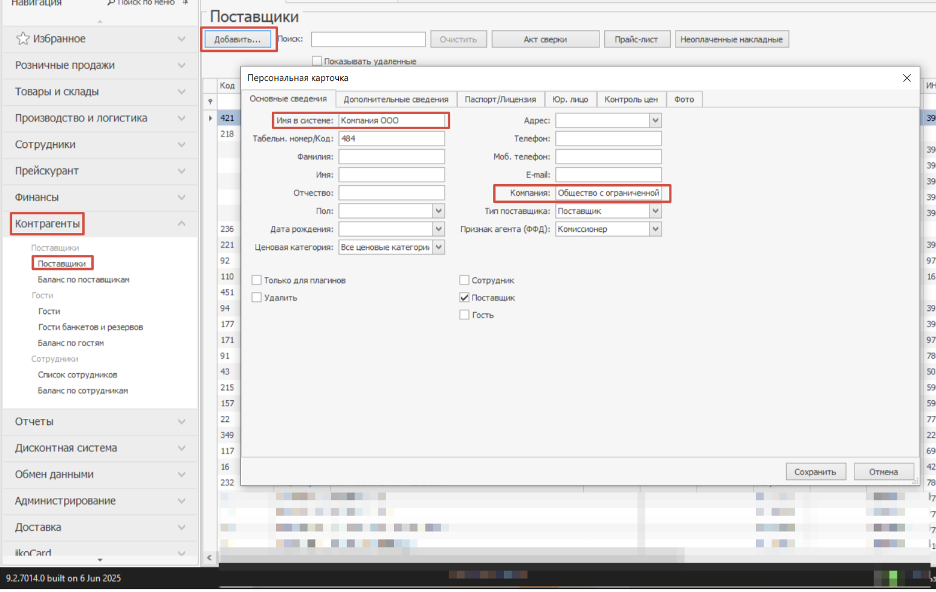Enable the Только для плагинов checkbox
Viewport: 936px width, 592px height.
[x=257, y=280]
